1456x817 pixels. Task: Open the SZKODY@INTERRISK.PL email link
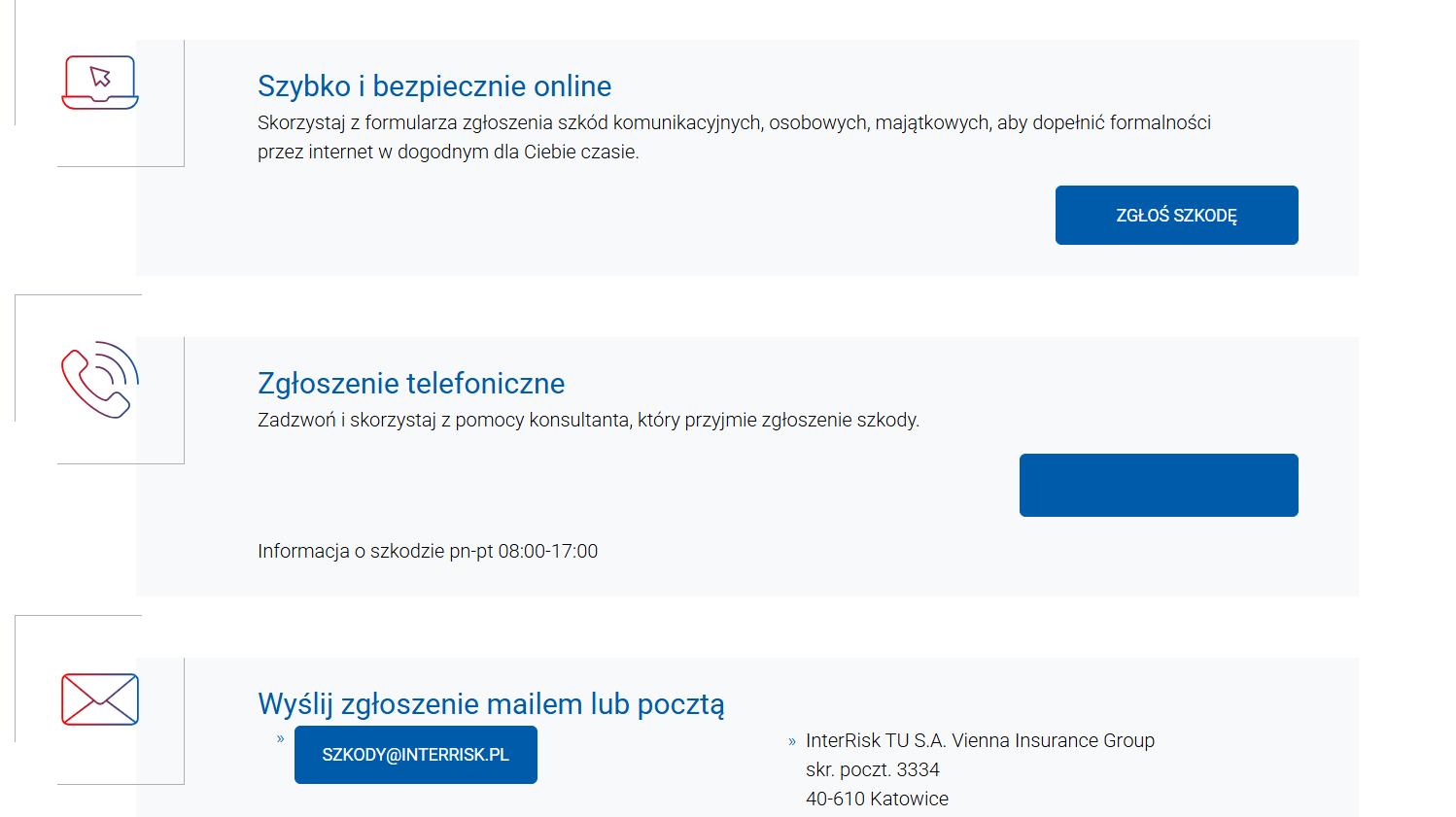(415, 754)
